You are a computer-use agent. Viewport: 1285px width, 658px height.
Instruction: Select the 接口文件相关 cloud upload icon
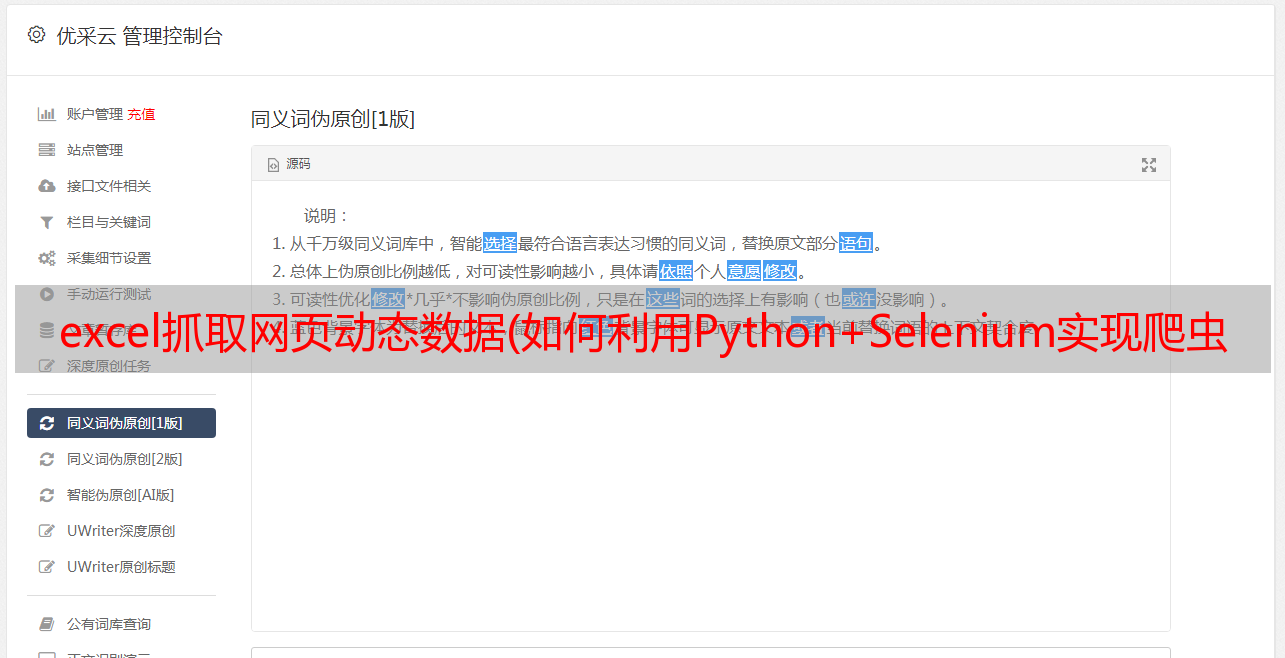[x=46, y=186]
